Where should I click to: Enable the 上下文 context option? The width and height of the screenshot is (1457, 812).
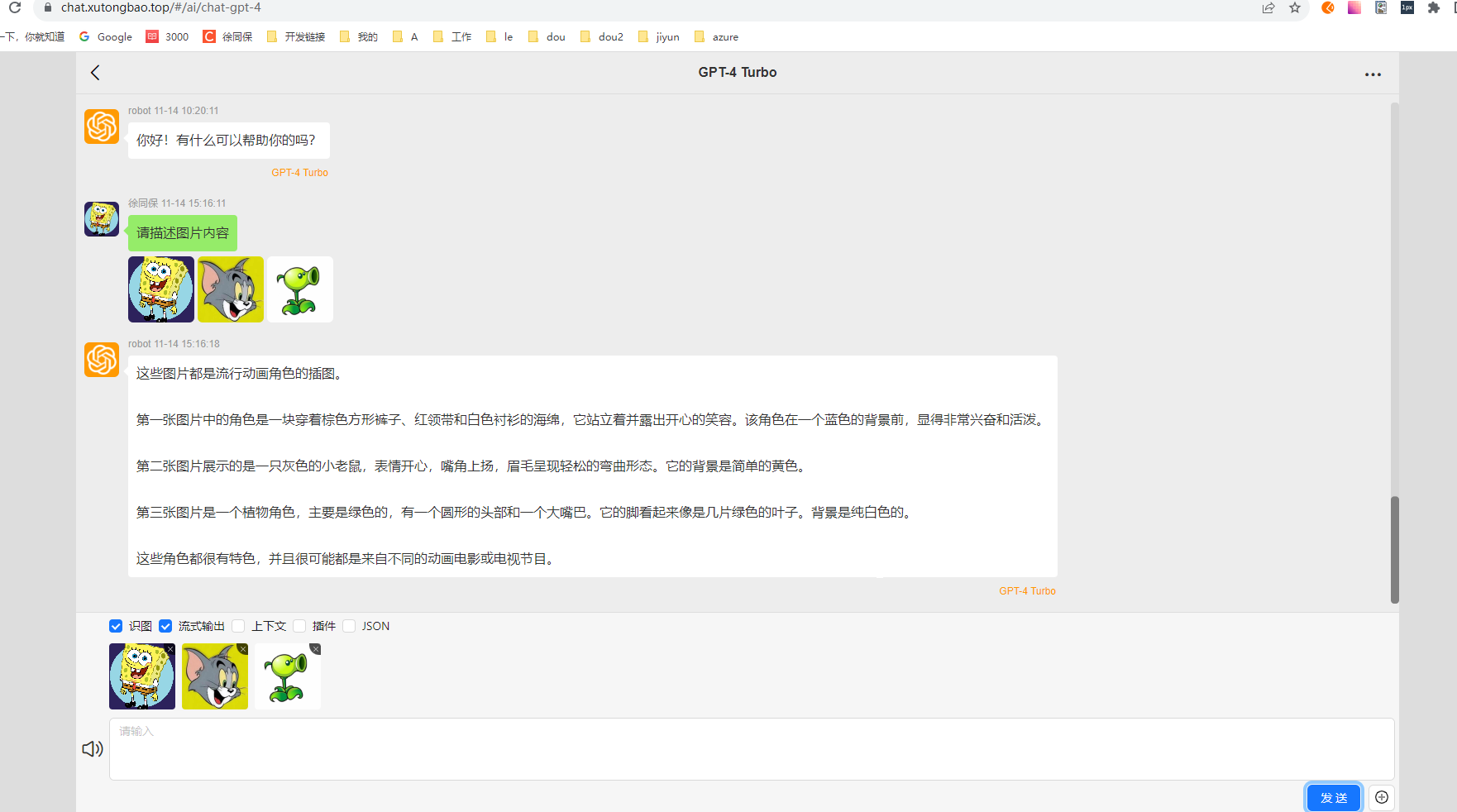[x=238, y=626]
